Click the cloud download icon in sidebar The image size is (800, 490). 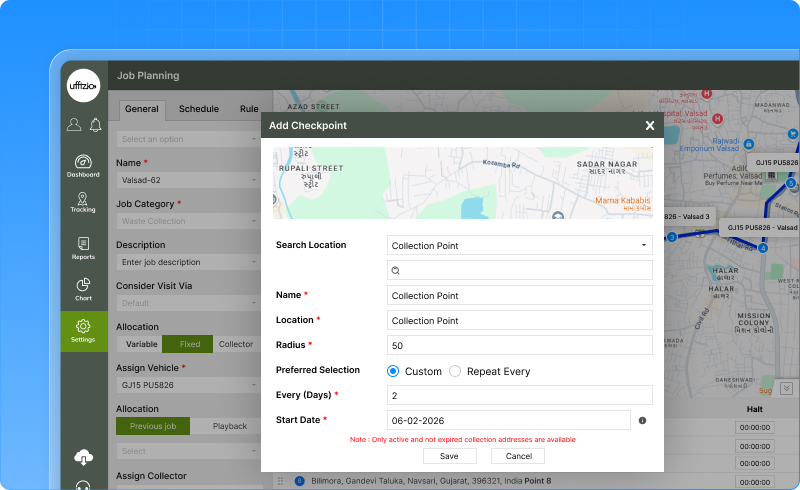(83, 457)
